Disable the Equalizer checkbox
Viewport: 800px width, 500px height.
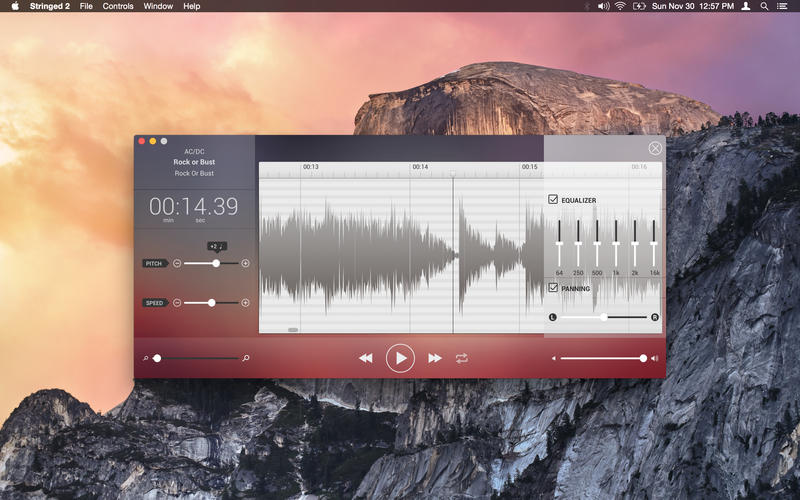[x=554, y=200]
